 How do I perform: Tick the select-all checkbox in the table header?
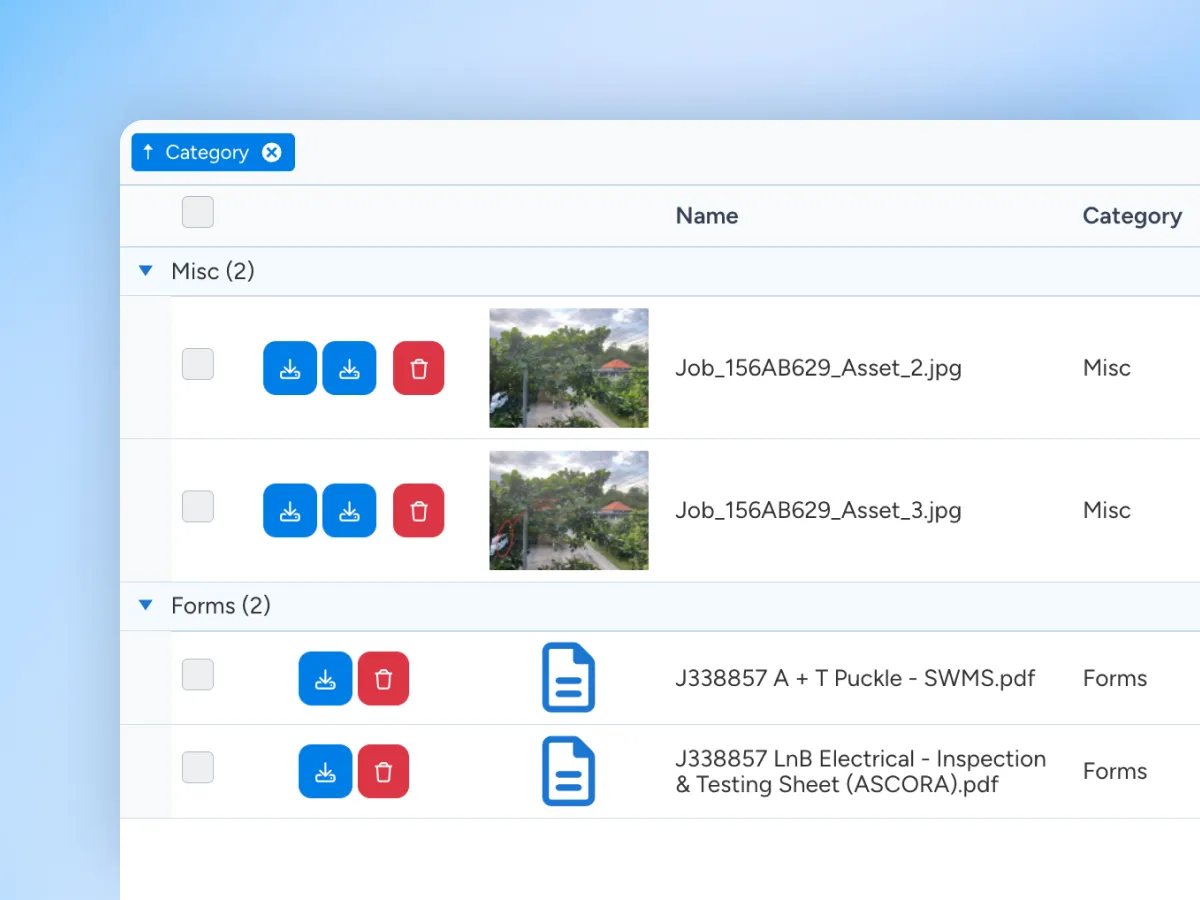[198, 212]
